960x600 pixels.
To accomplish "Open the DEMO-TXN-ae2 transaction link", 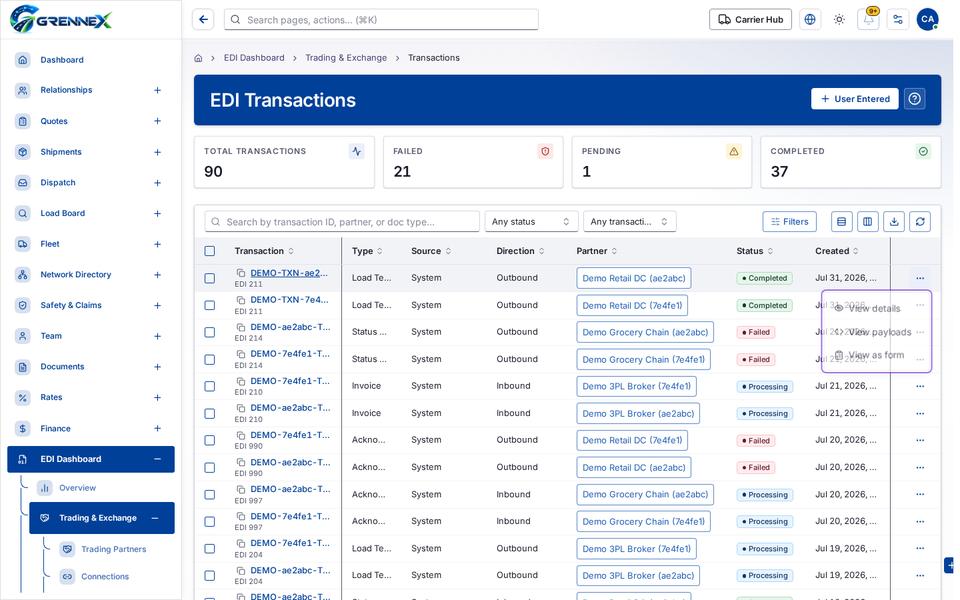I will coord(289,273).
